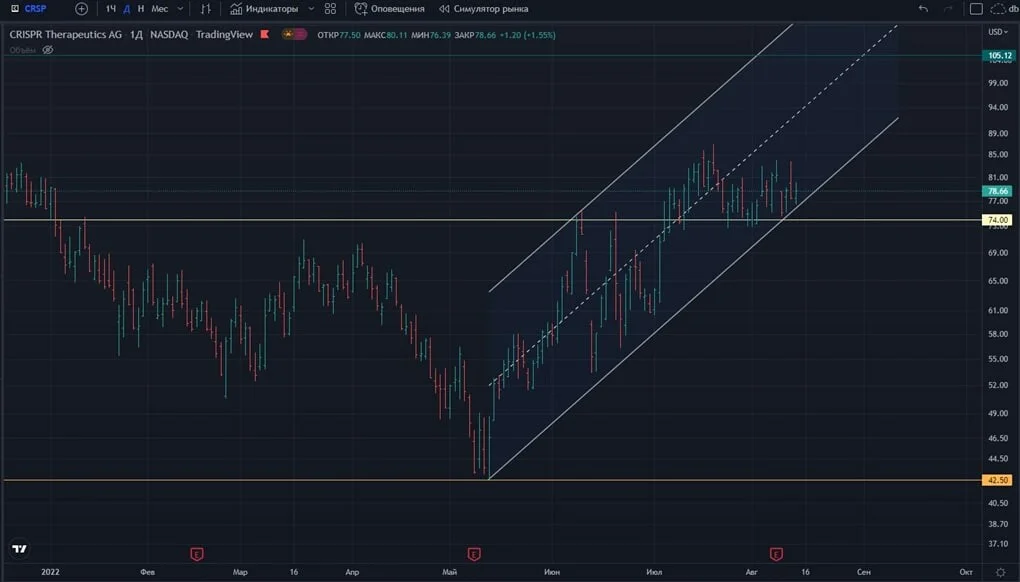Click the ОТКР opening price value 77.50
This screenshot has width=1020, height=582.
350,35
